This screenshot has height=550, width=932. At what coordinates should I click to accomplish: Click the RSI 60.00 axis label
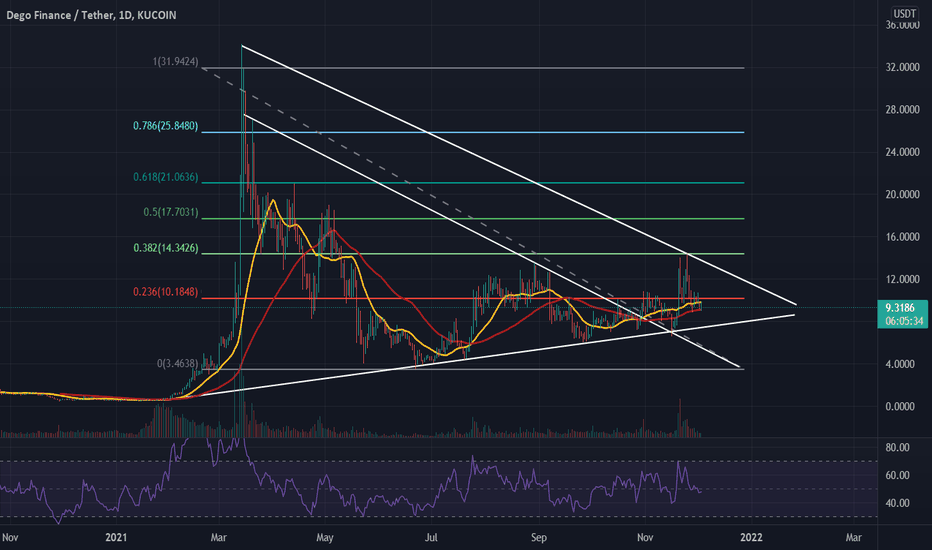coord(898,475)
